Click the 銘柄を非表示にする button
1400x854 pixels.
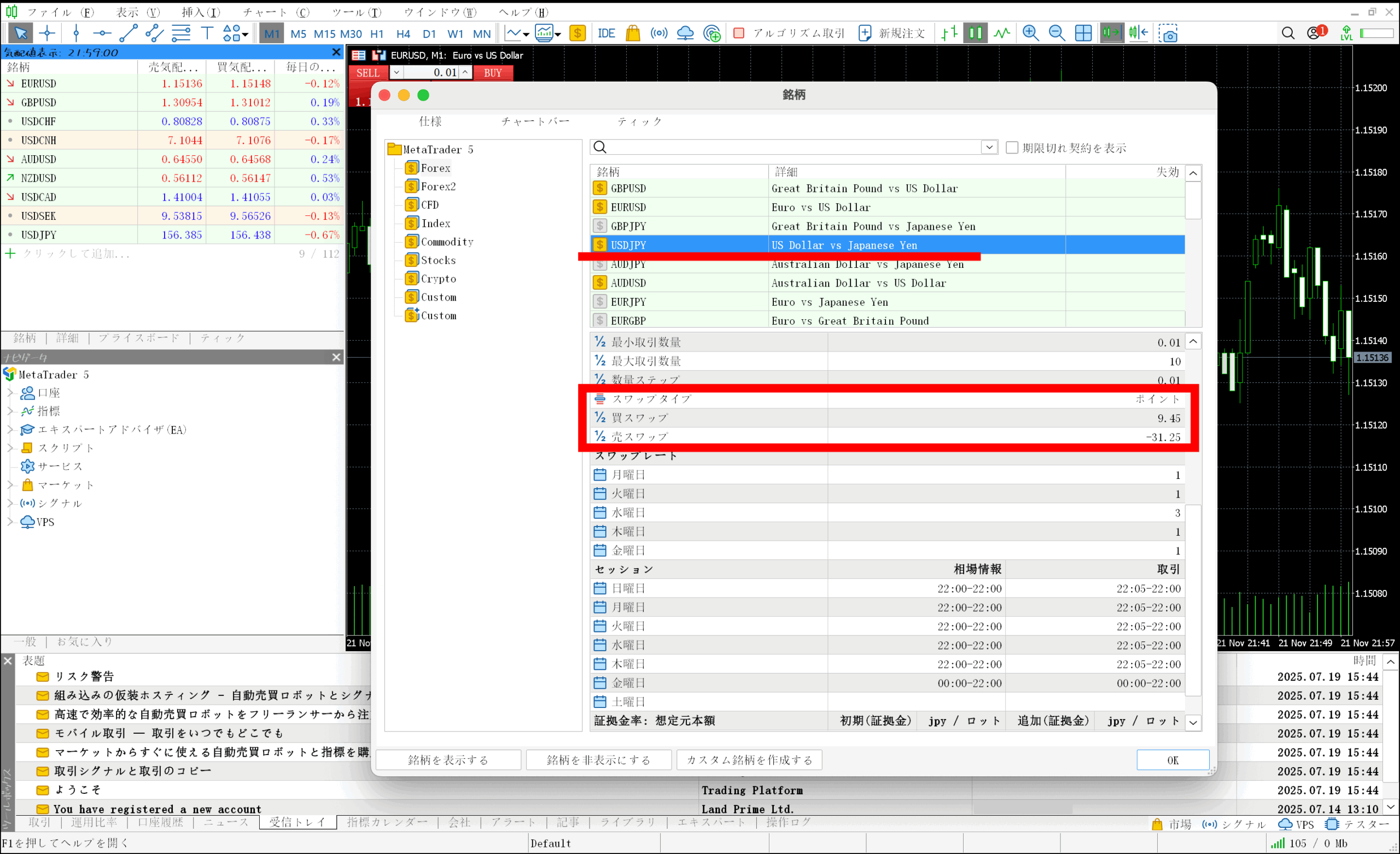598,759
